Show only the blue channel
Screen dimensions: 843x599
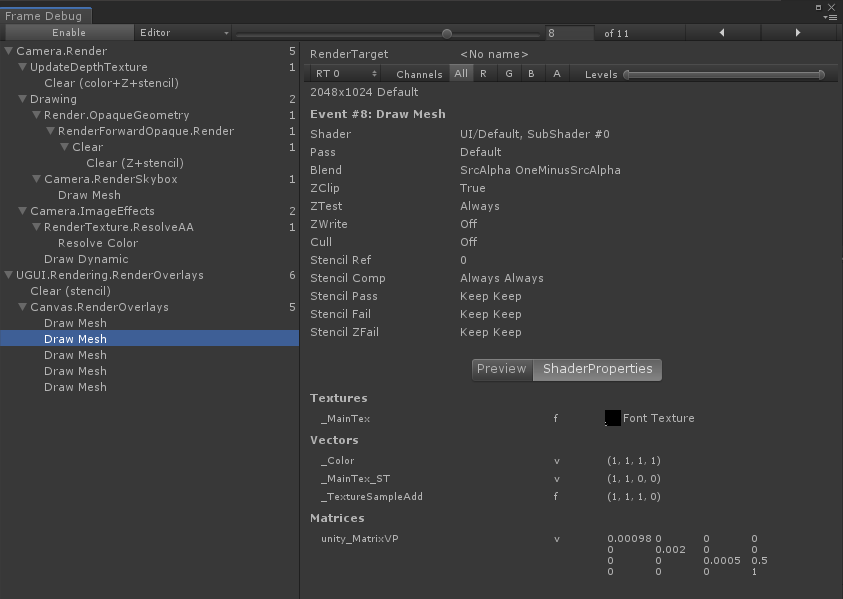click(532, 74)
